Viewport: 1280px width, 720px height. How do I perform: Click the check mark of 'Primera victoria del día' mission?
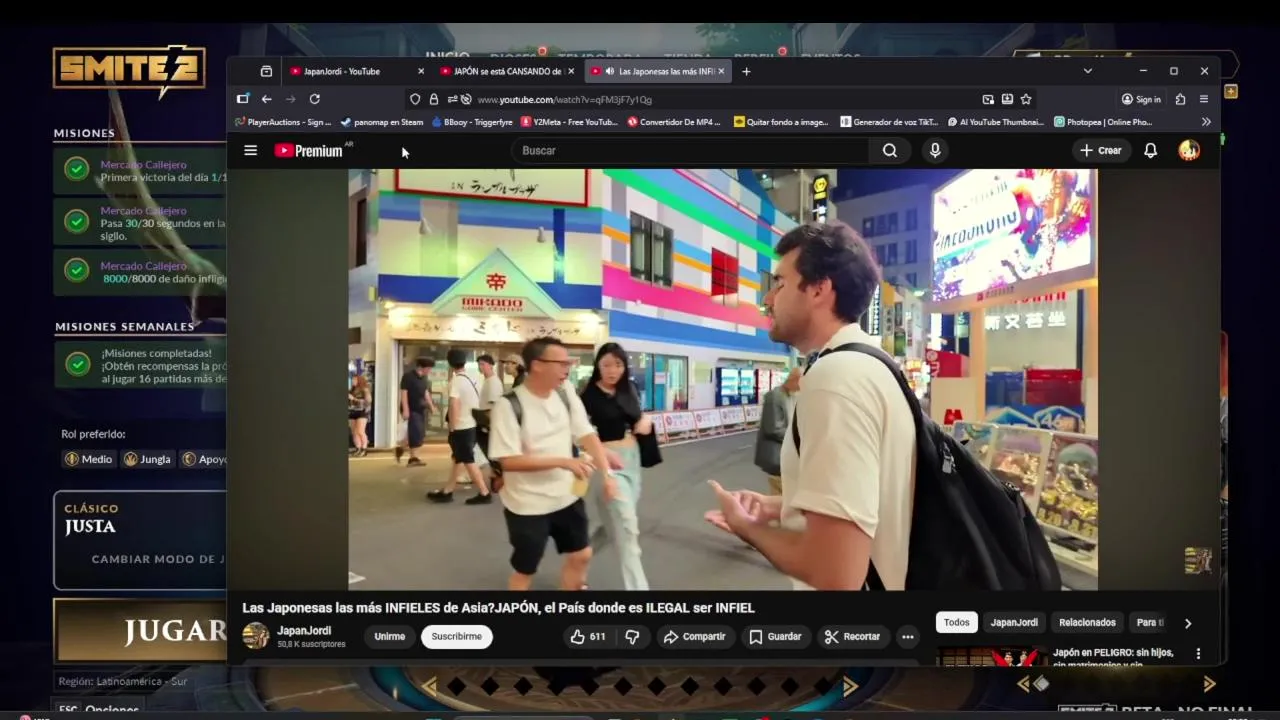[77, 169]
